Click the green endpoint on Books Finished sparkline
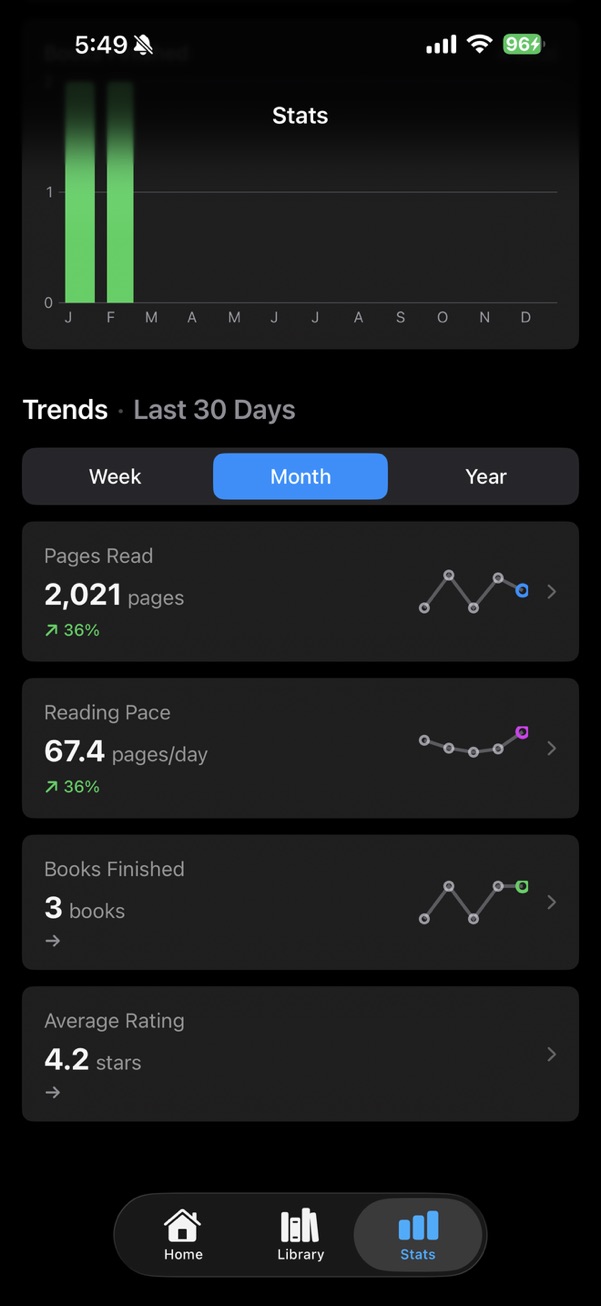This screenshot has height=1306, width=601. pyautogui.click(x=521, y=885)
